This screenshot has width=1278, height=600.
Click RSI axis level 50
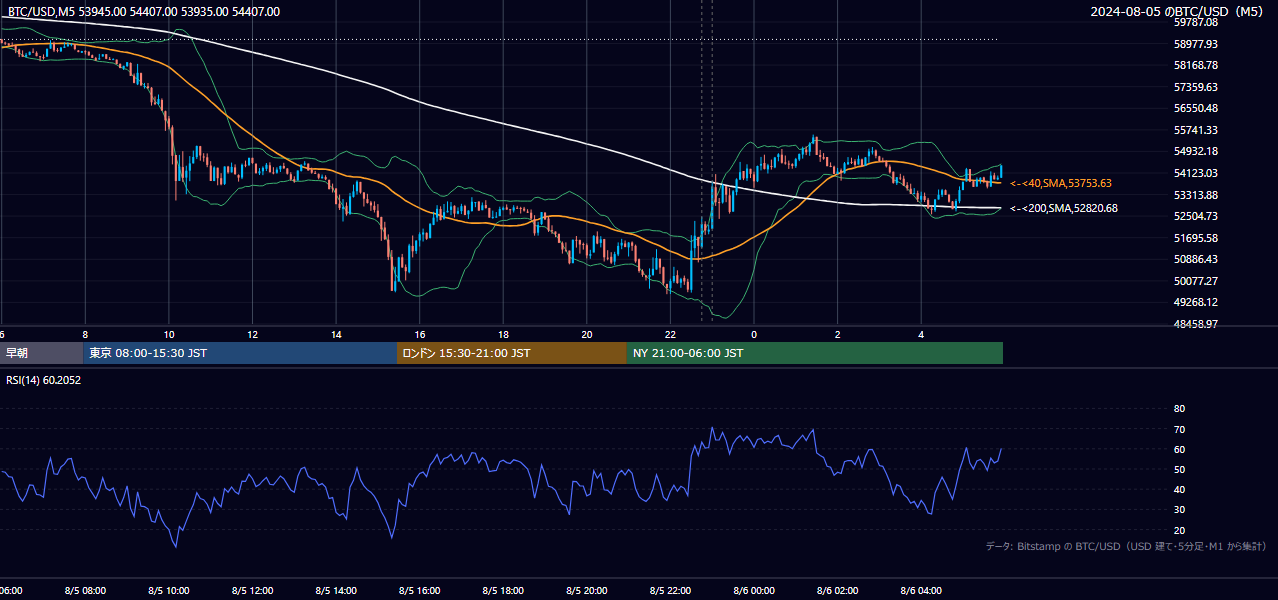click(1179, 469)
